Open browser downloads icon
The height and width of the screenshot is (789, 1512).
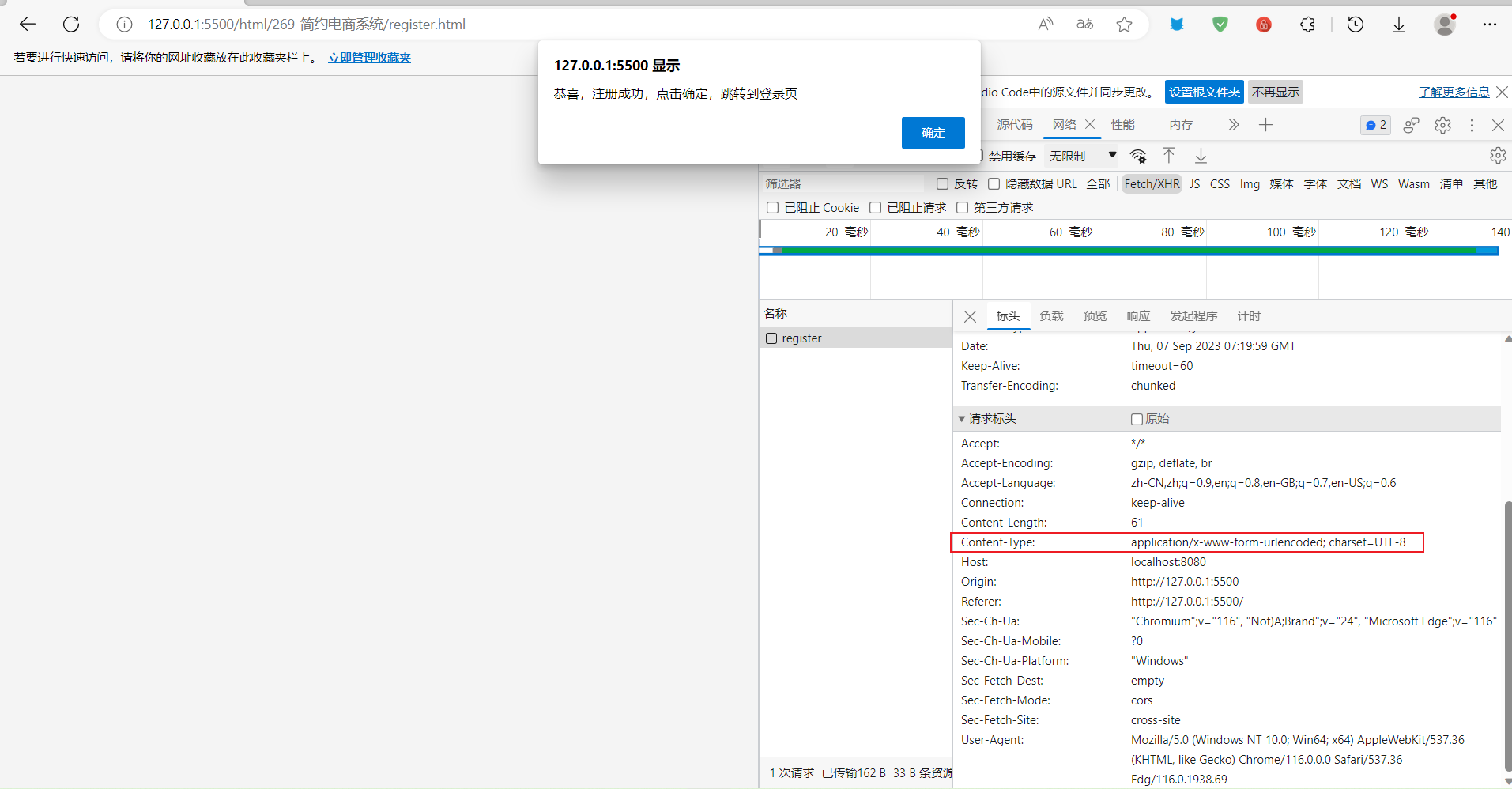(1399, 25)
